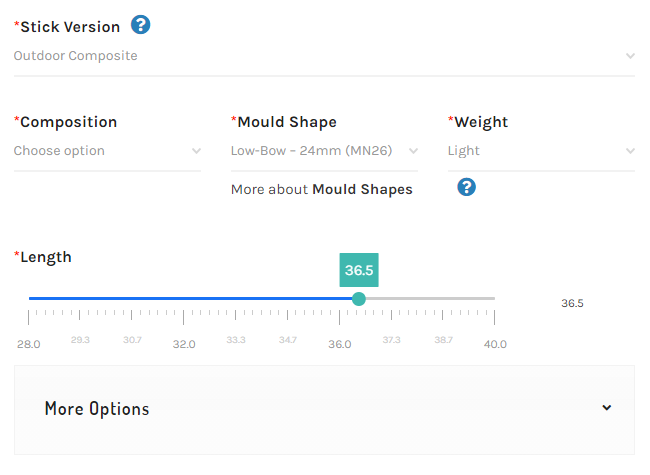Click the teal 36.5 slider tooltip
This screenshot has height=475, width=650.
(x=359, y=270)
